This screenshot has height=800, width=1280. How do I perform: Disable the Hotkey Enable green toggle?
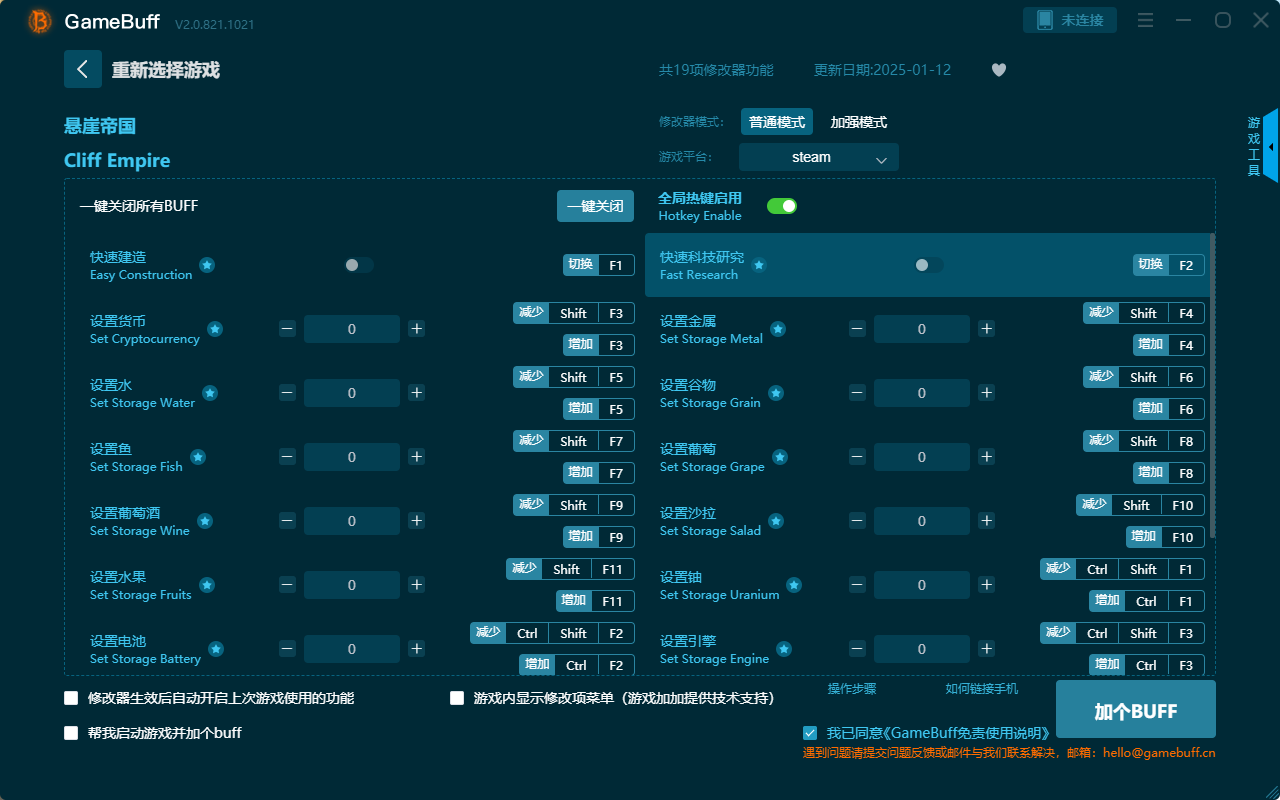pyautogui.click(x=781, y=205)
